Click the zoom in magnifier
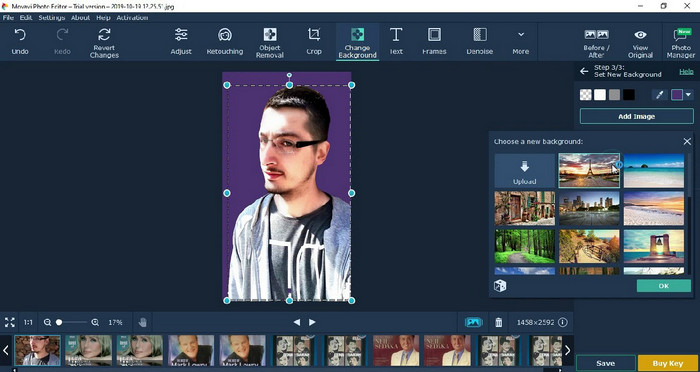Screen dimensions: 700x372 point(95,322)
